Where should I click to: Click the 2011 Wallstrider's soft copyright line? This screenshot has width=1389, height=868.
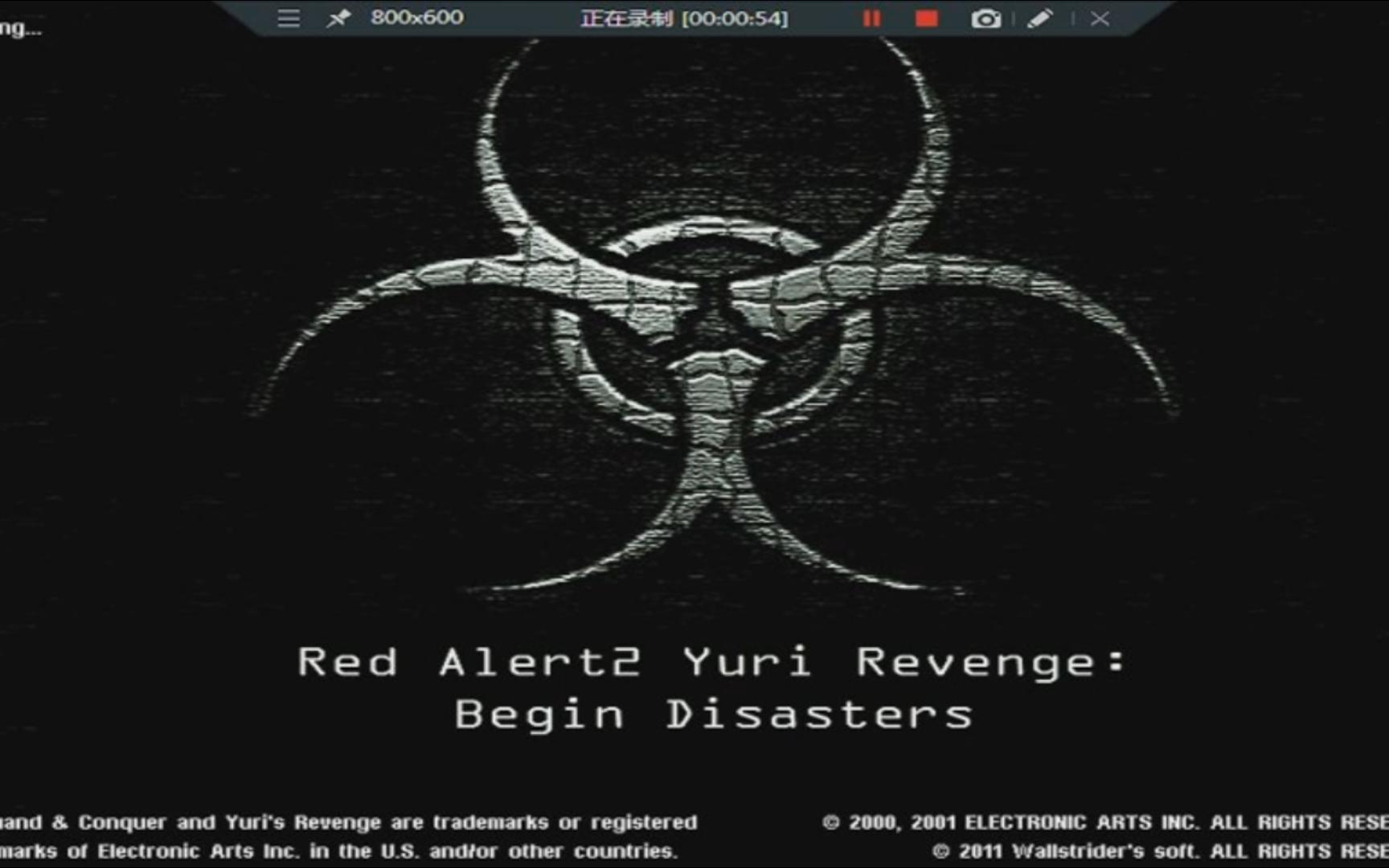point(1161,851)
